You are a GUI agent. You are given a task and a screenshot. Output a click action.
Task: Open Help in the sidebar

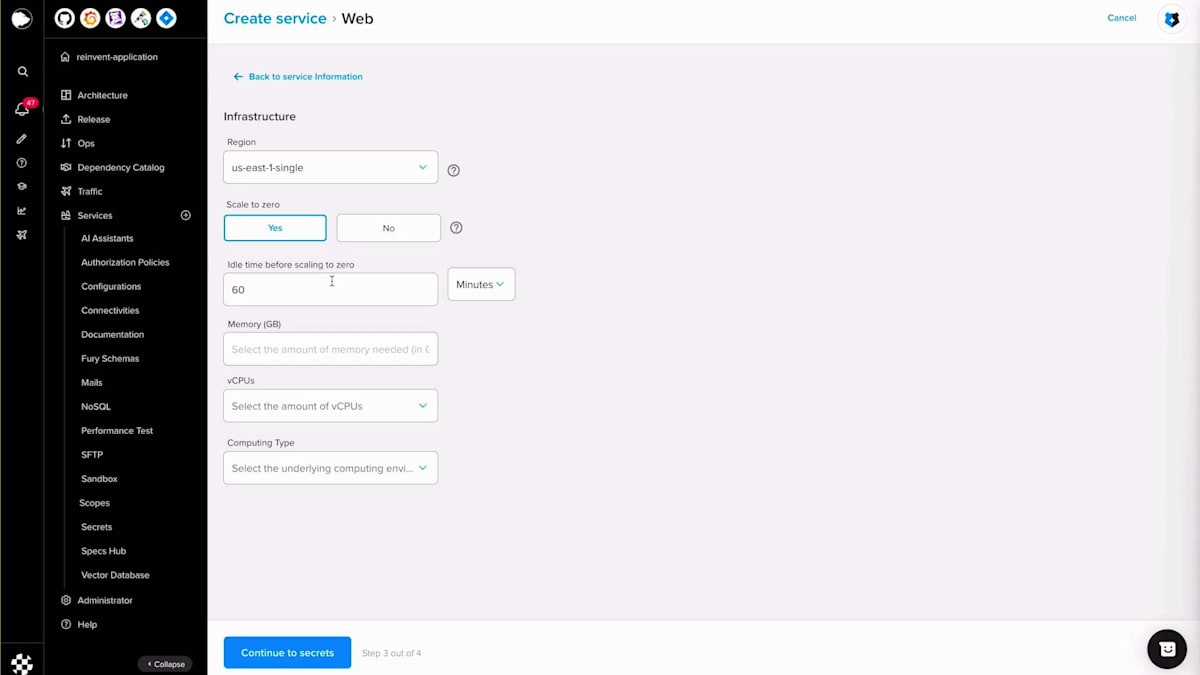click(x=87, y=624)
